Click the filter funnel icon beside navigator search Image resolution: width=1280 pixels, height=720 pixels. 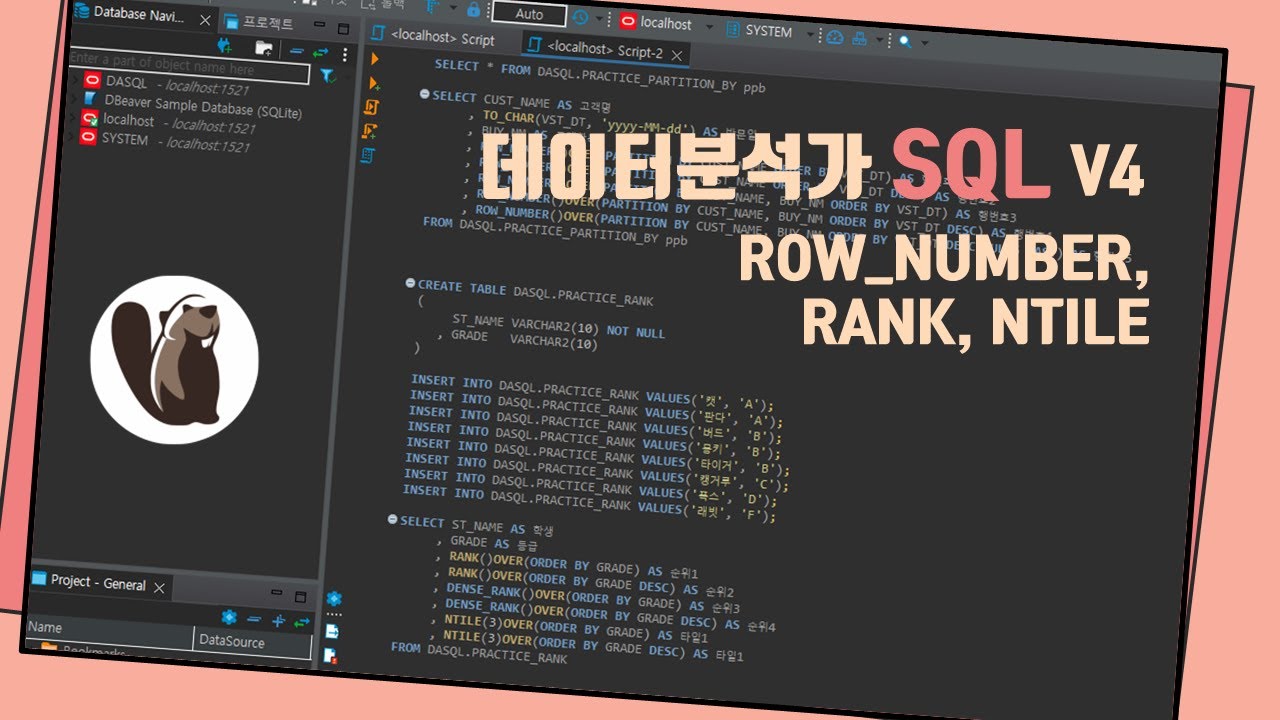pos(328,75)
